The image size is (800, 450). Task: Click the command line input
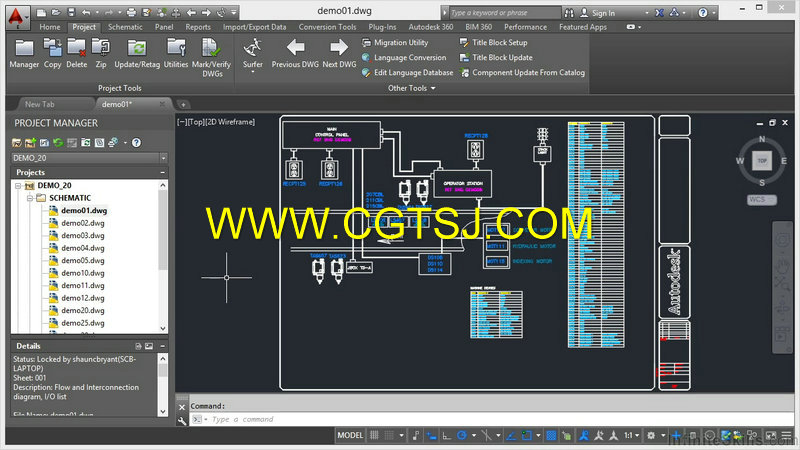point(490,419)
